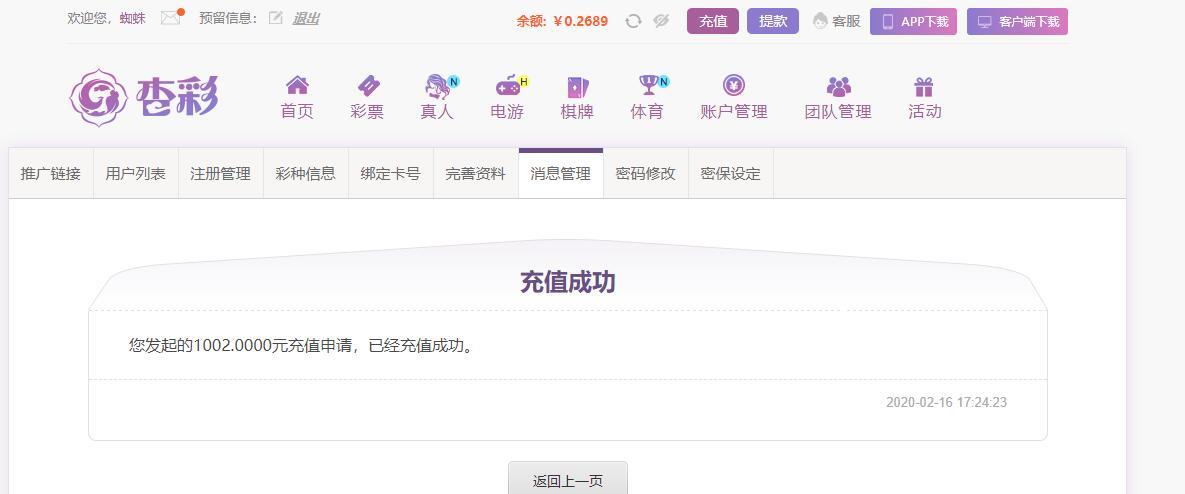
Task: Switch to the 绑定卡号 tab
Action: (391, 174)
